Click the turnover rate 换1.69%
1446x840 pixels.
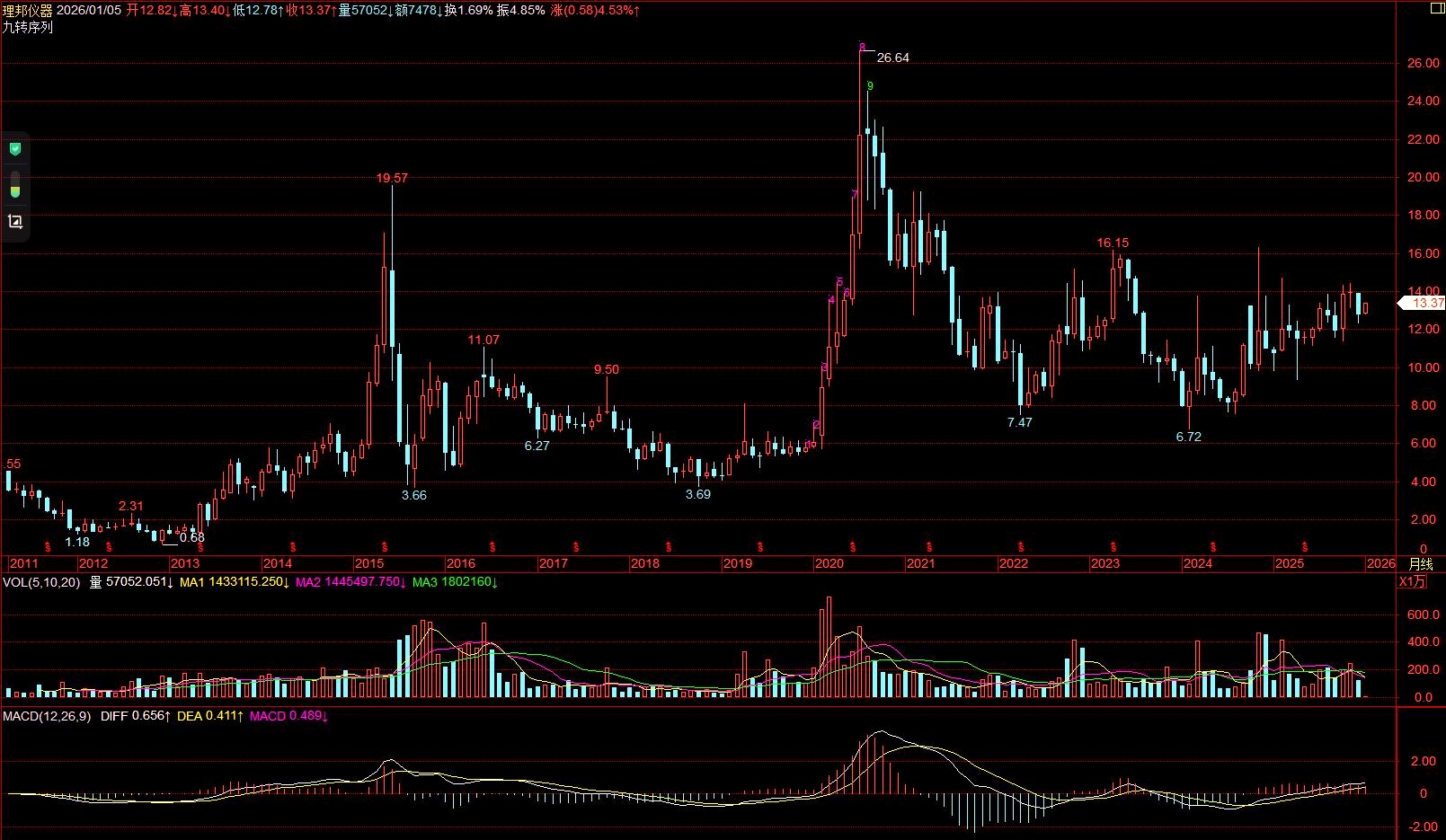[469, 10]
